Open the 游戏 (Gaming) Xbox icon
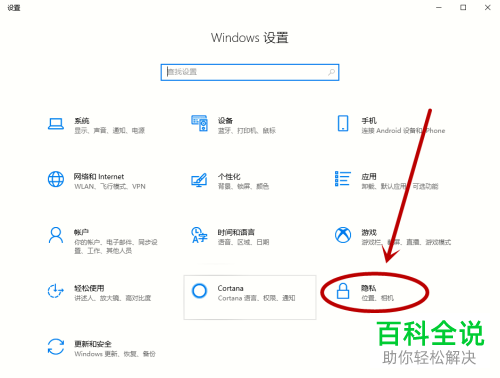The height and width of the screenshot is (378, 500). [x=343, y=235]
